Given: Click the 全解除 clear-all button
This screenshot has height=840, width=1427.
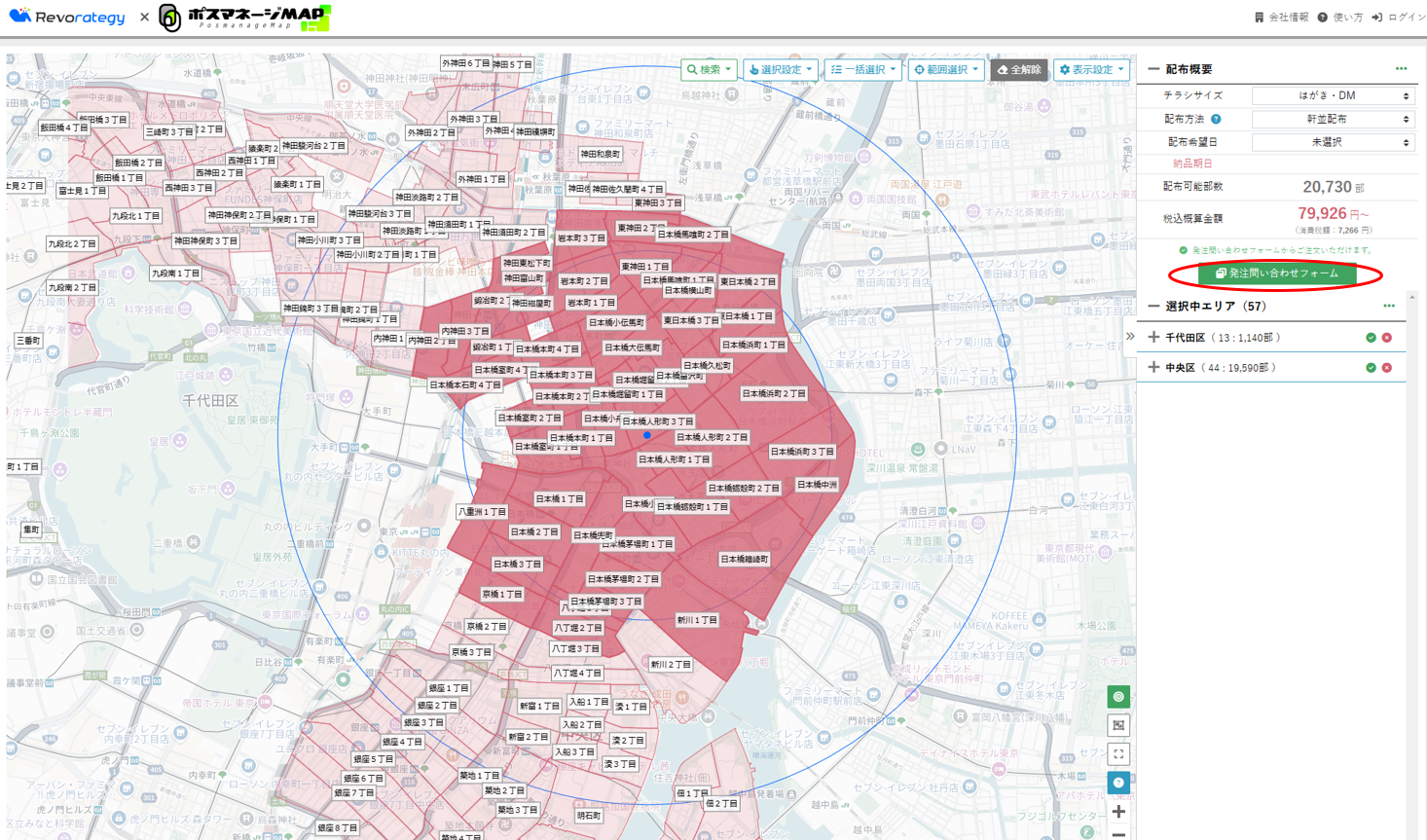Looking at the screenshot, I should pyautogui.click(x=1019, y=70).
